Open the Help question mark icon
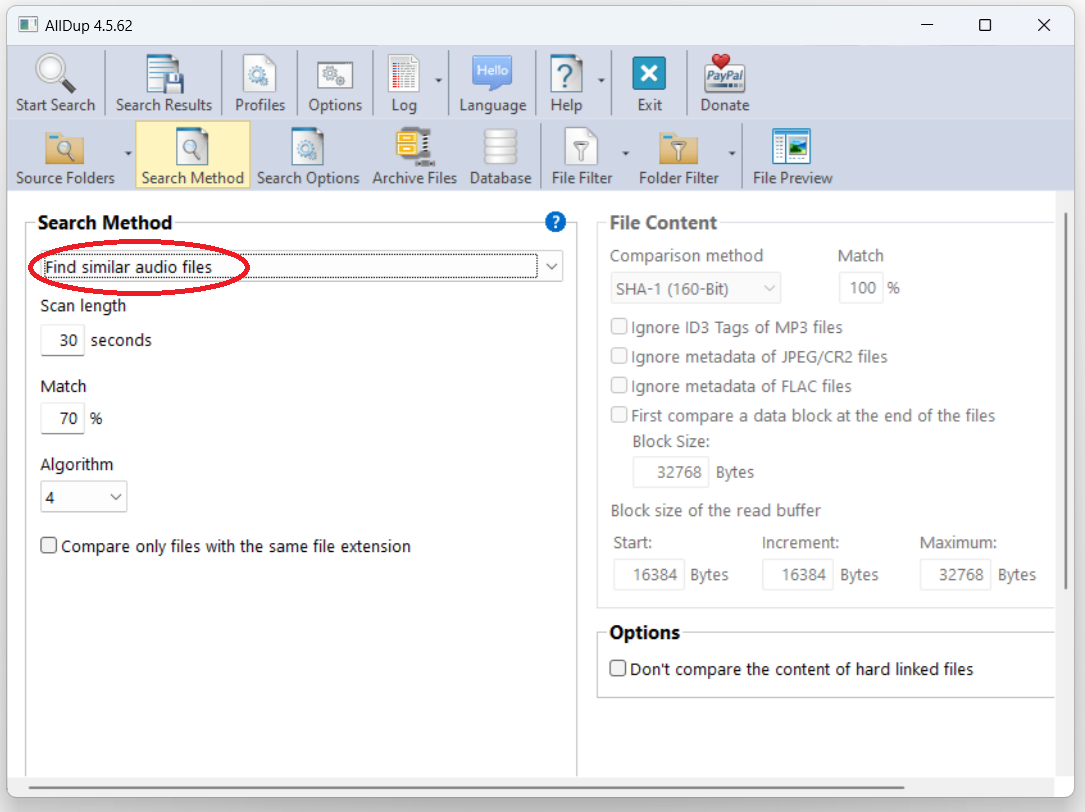Viewport: 1085px width, 812px height. (x=566, y=74)
